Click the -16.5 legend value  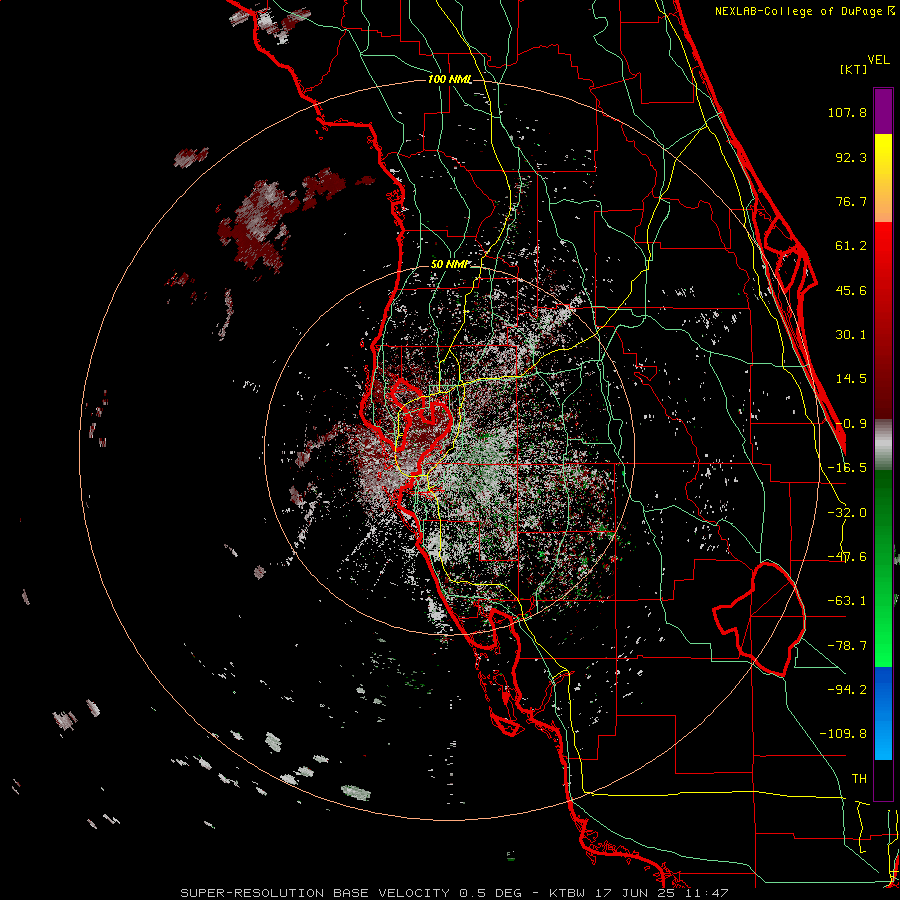coord(847,468)
